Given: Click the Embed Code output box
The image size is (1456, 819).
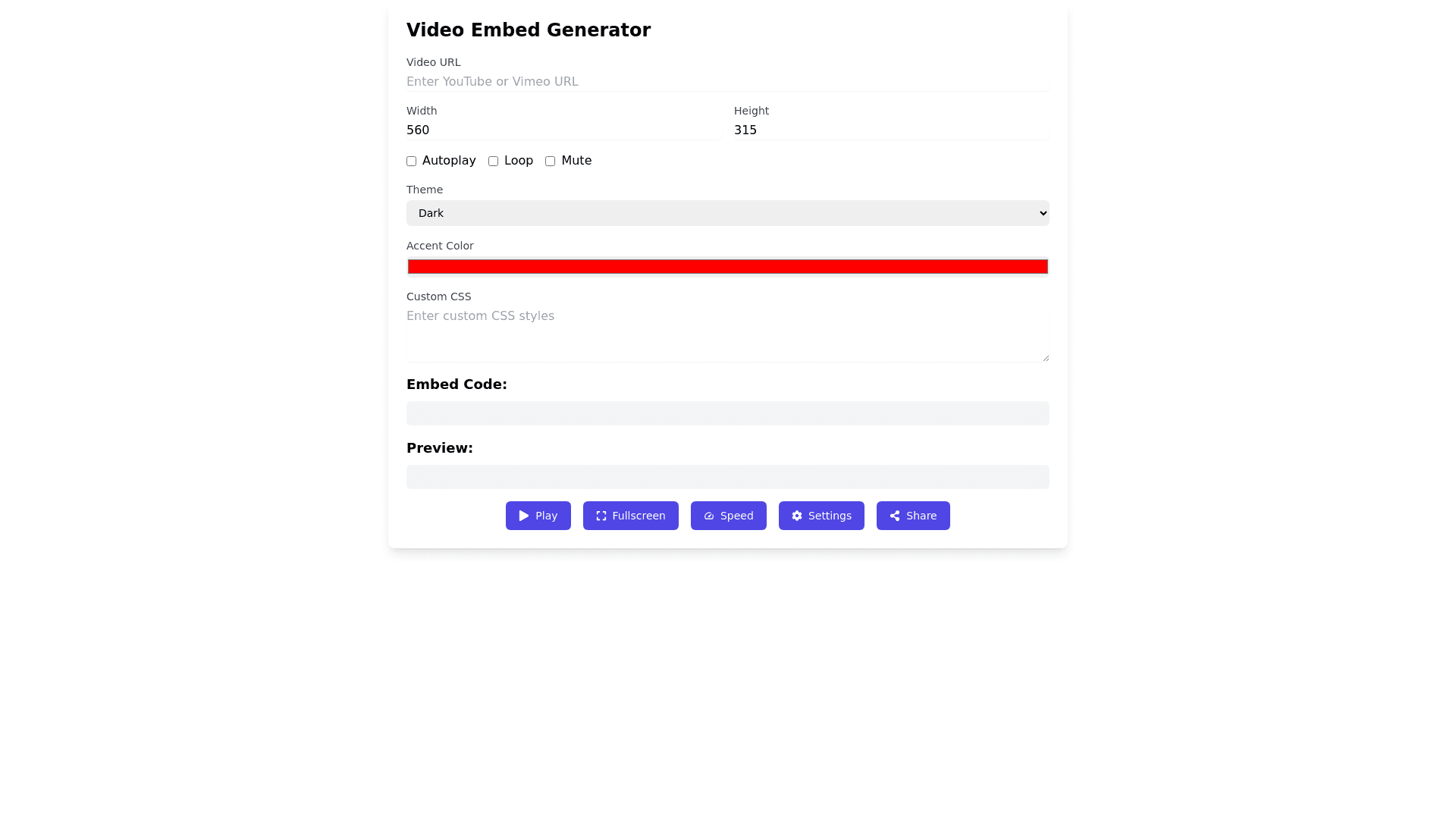Looking at the screenshot, I should 727,413.
